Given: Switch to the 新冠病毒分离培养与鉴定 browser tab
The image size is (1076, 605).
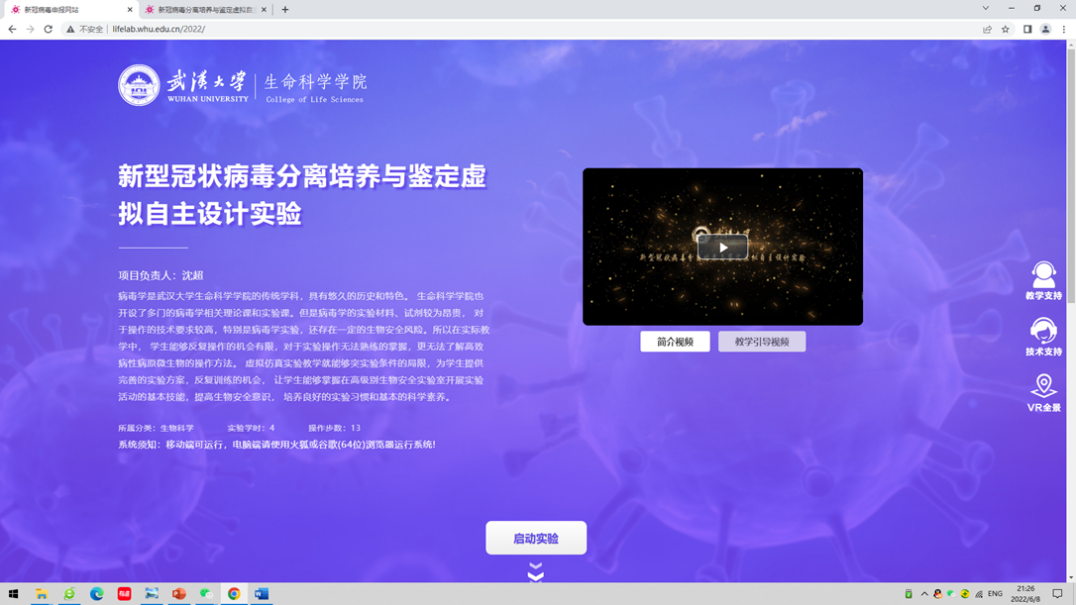Looking at the screenshot, I should pos(206,10).
